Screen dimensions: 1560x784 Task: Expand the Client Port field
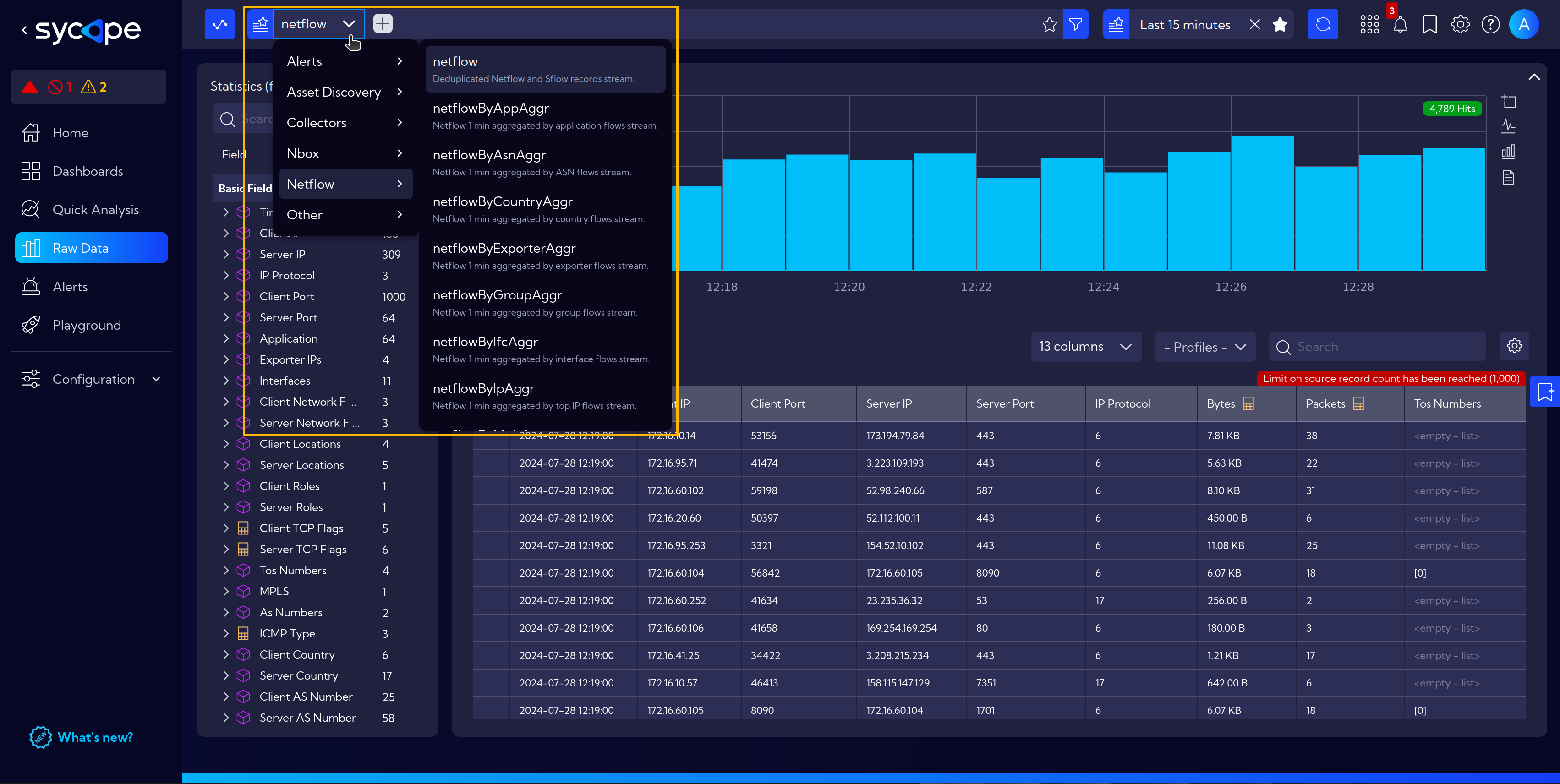226,297
